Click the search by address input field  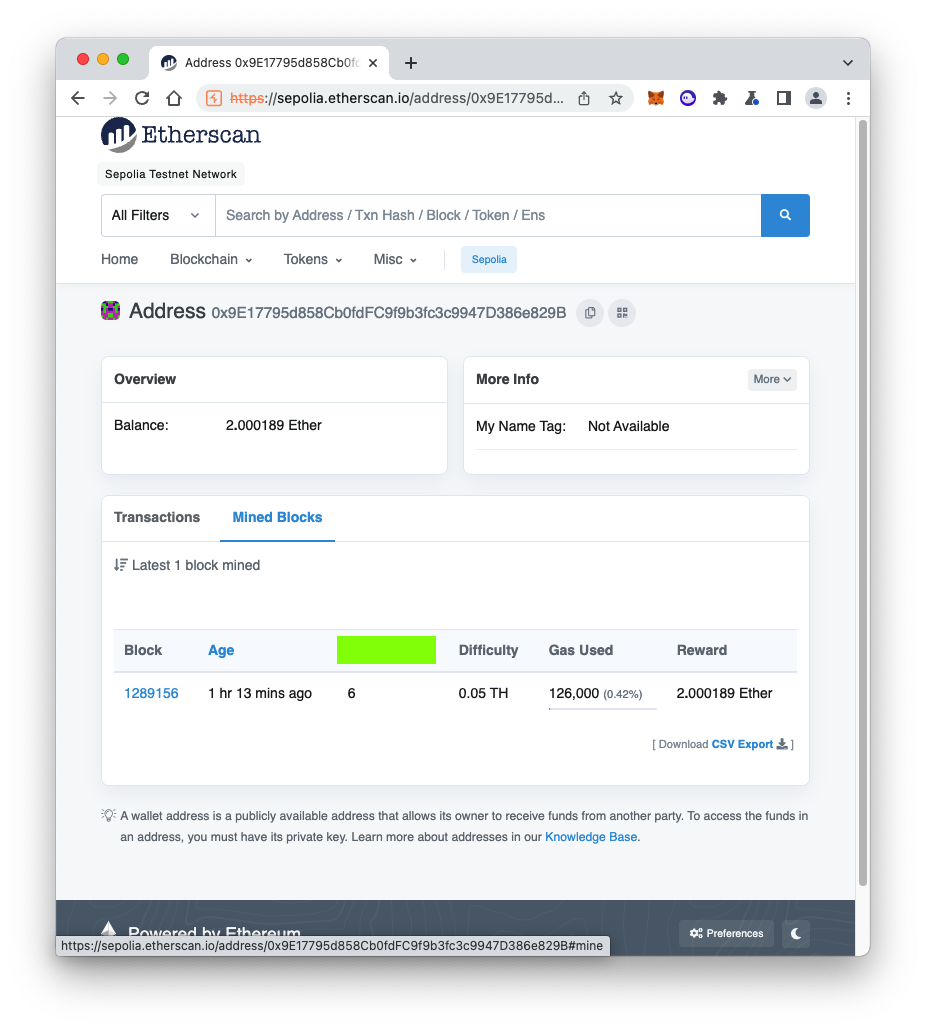(x=488, y=215)
